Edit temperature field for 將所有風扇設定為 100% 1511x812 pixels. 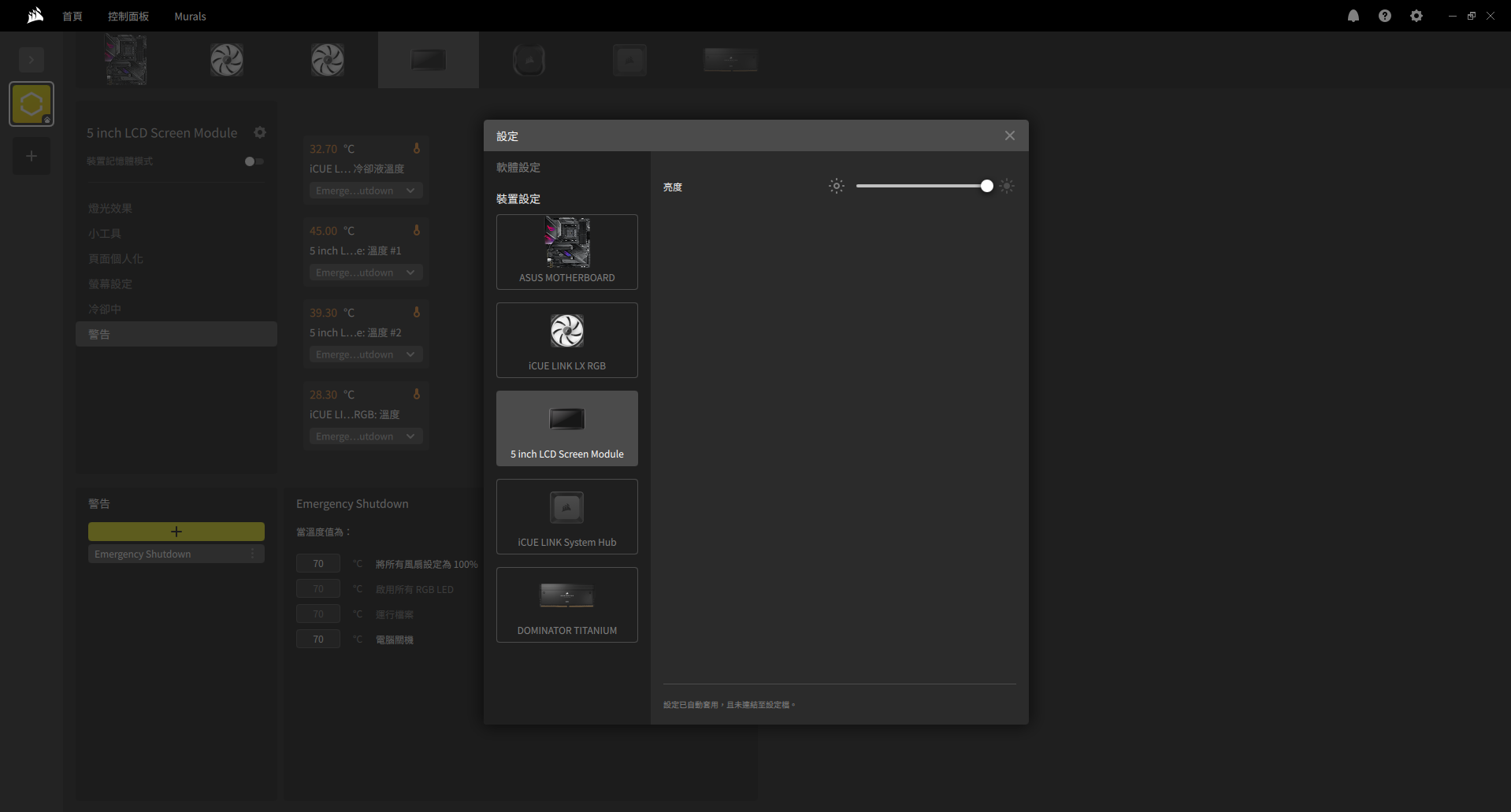point(318,563)
